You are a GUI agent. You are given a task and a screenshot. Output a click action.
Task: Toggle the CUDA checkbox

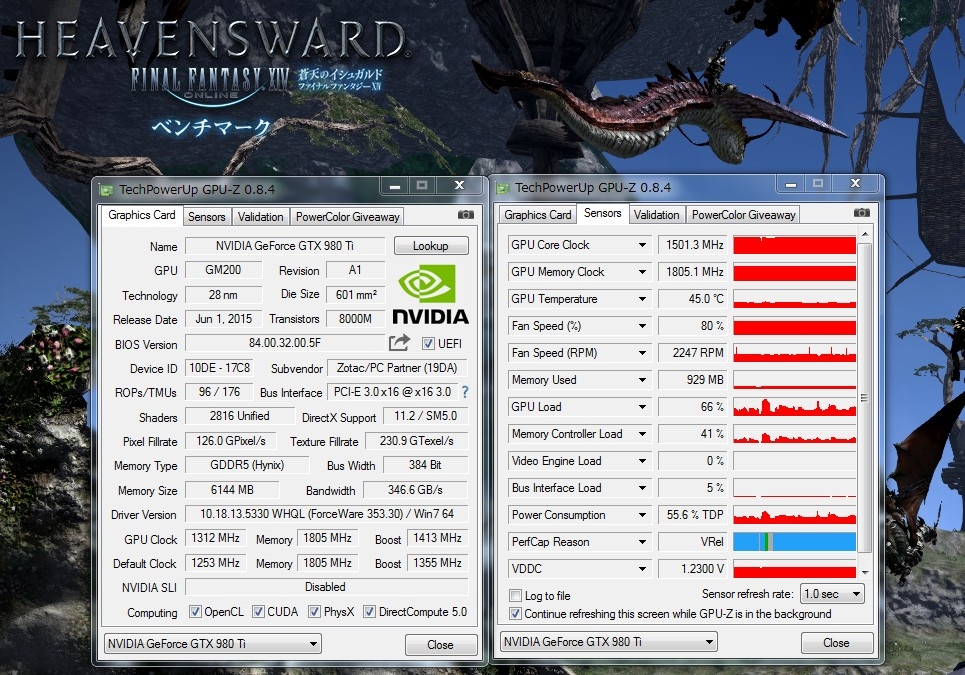point(258,612)
